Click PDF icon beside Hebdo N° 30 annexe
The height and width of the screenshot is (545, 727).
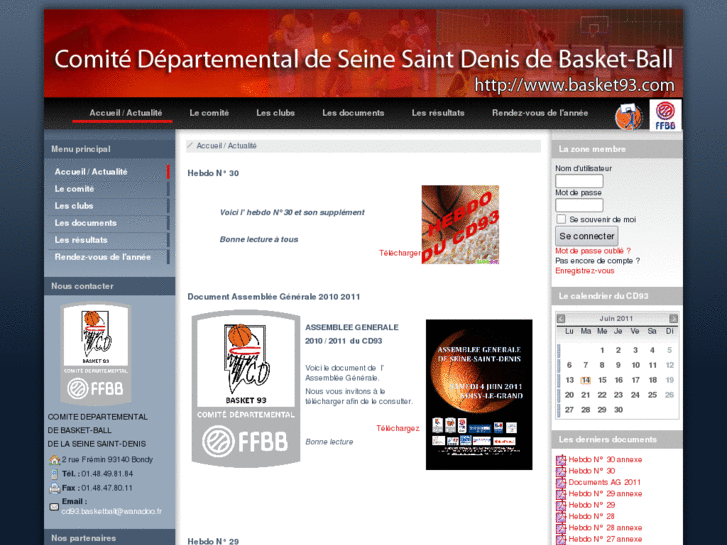click(x=561, y=460)
